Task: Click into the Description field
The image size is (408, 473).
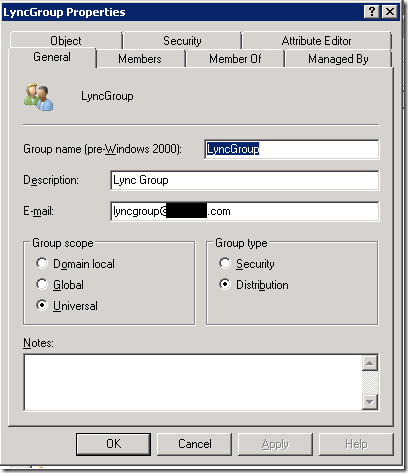Action: [x=245, y=180]
